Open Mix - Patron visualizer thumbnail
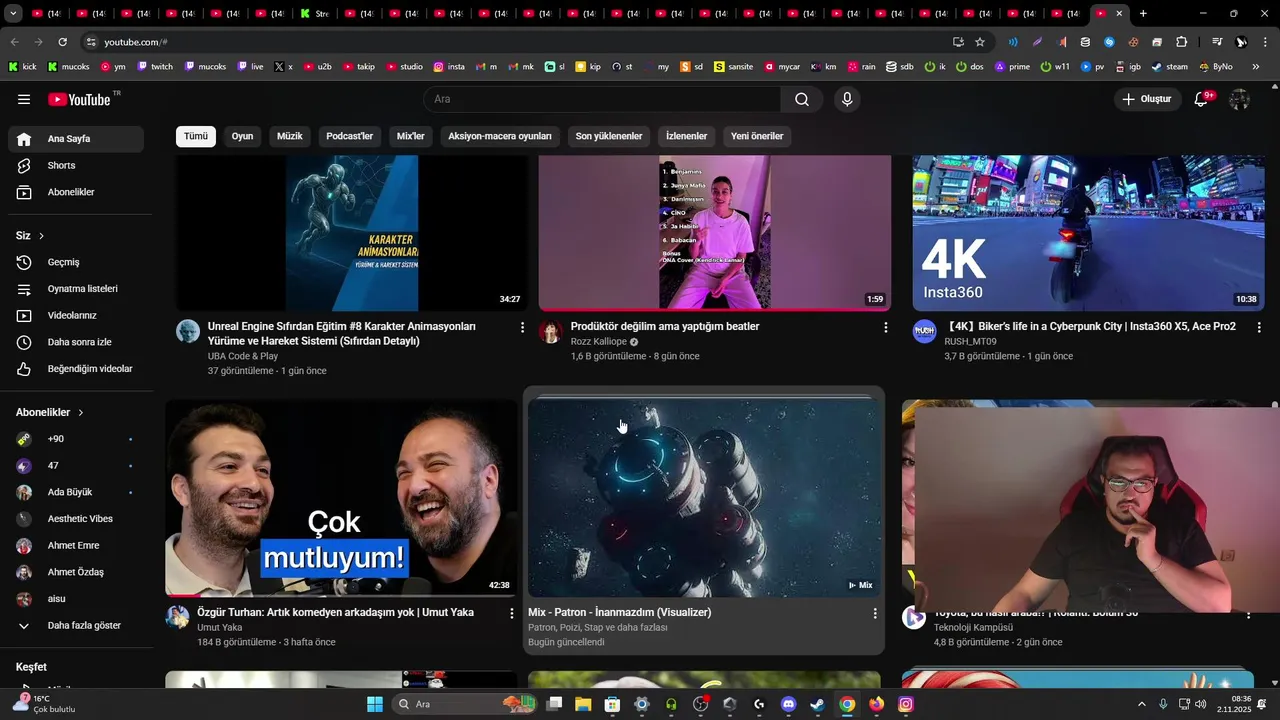Screen dimensions: 1280x720 pos(705,498)
